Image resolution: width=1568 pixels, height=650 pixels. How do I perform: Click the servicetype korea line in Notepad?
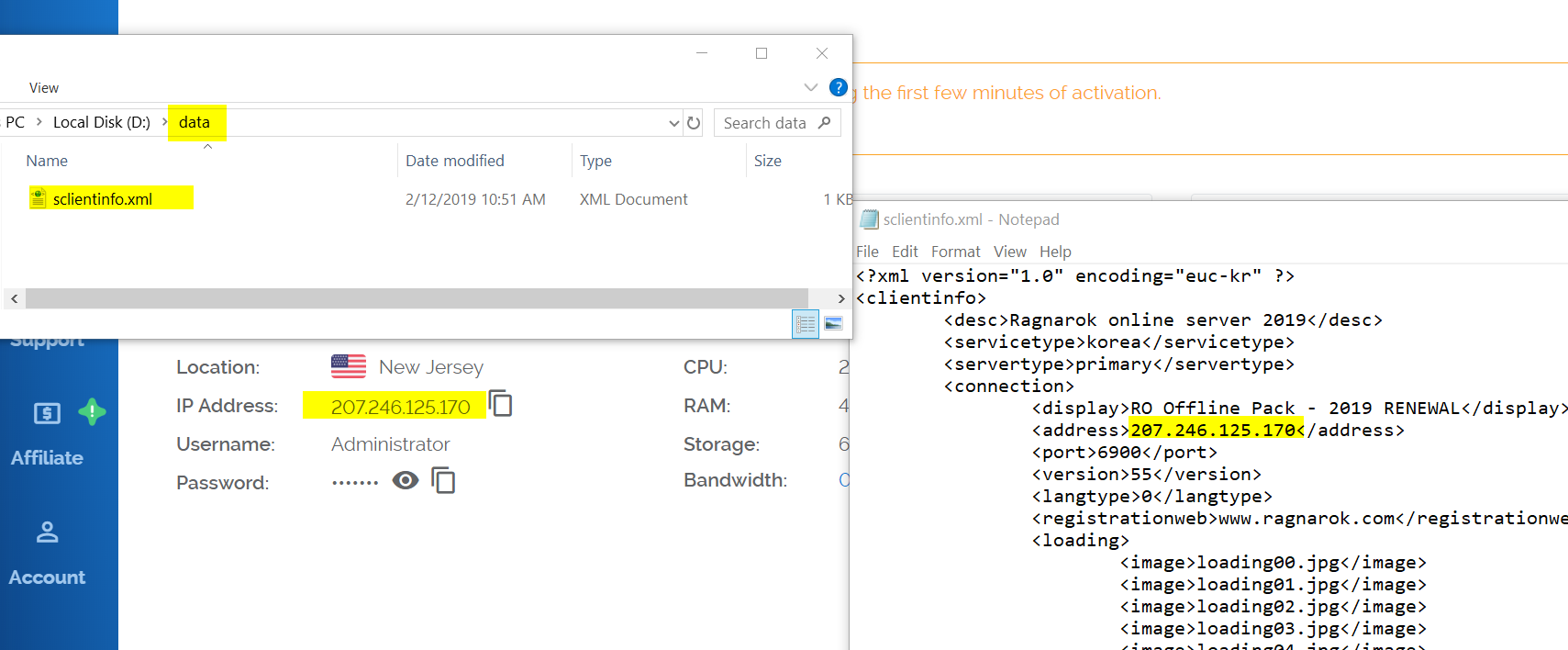click(x=1119, y=342)
